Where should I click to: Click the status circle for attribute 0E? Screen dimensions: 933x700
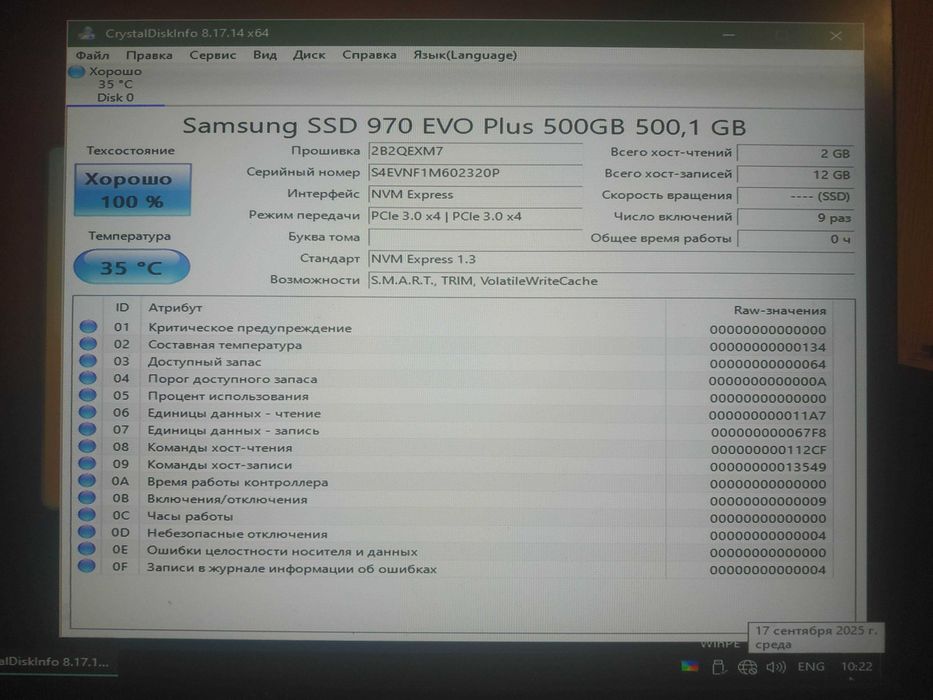click(87, 549)
